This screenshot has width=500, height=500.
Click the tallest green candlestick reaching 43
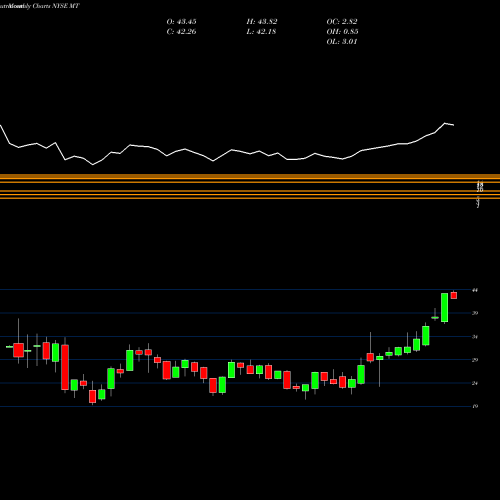tap(444, 308)
